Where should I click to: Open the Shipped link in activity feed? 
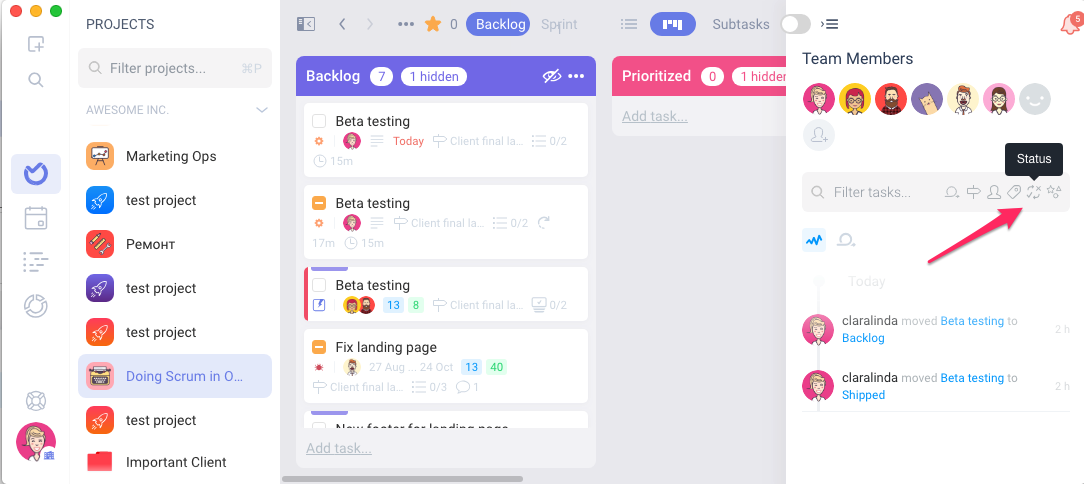click(x=863, y=395)
